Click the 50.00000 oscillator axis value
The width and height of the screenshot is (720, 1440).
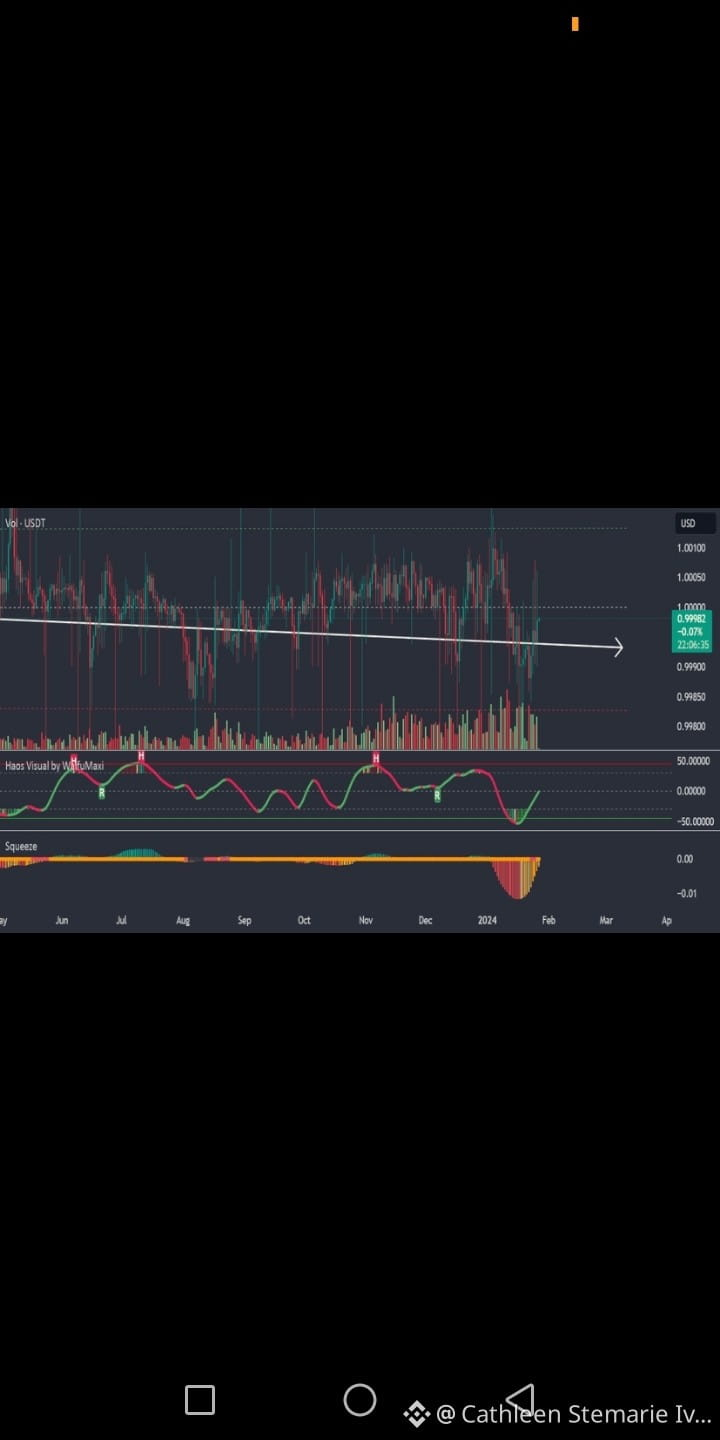point(693,761)
